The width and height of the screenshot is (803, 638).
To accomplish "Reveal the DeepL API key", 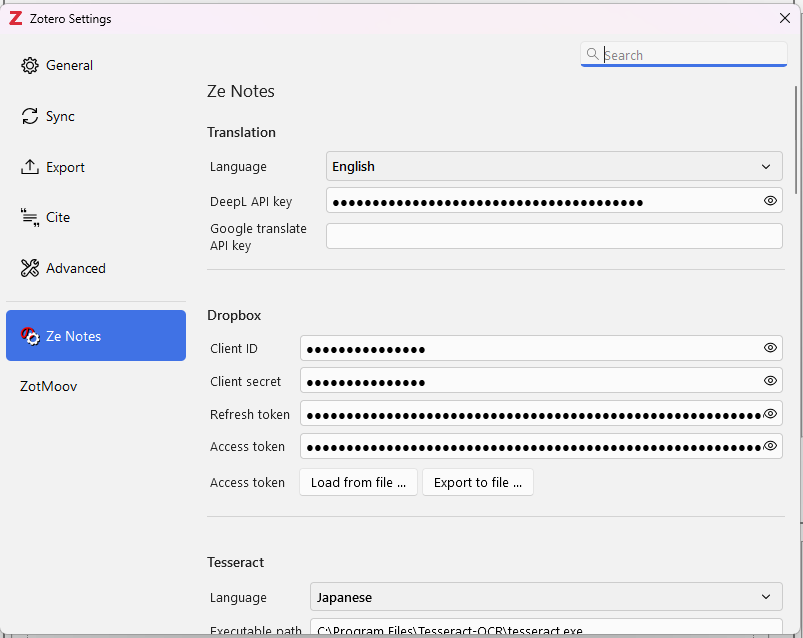I will click(x=770, y=201).
